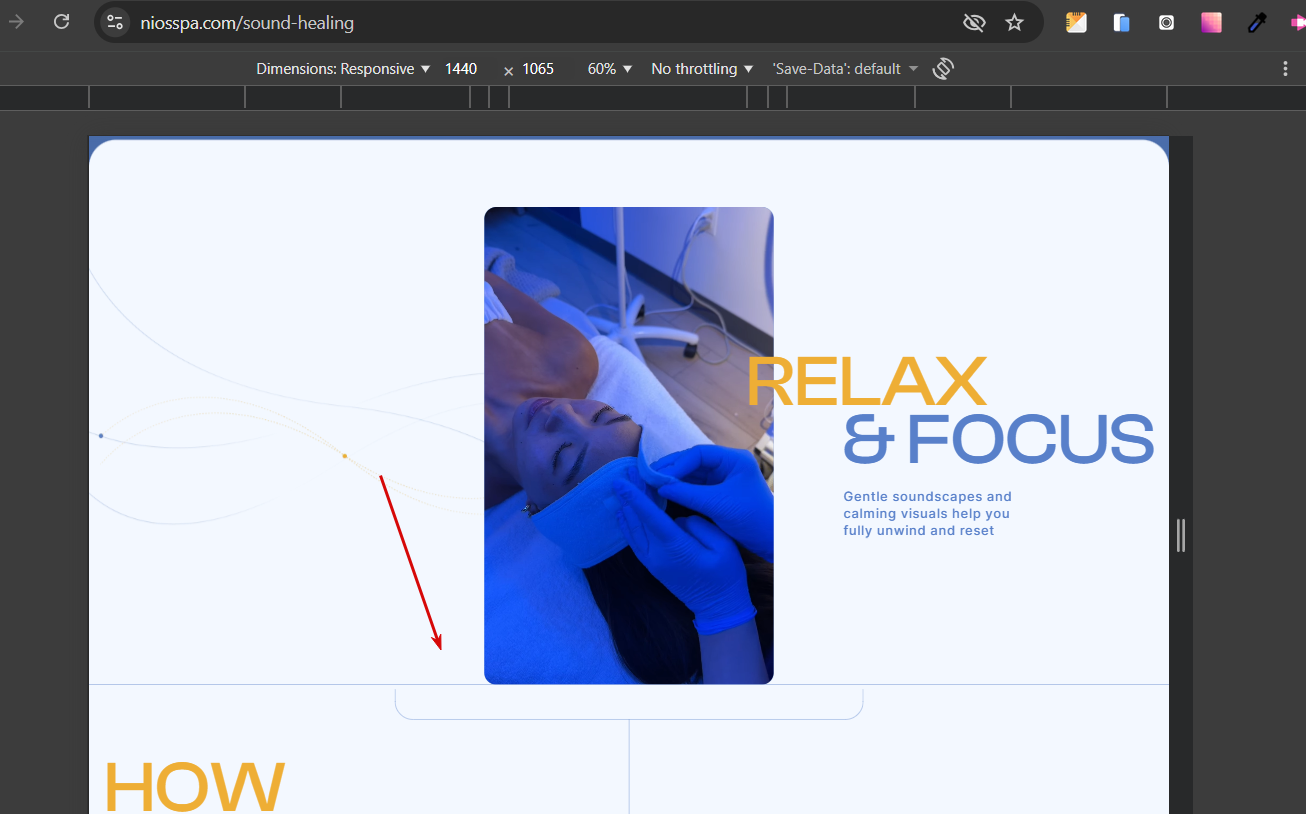
Task: Click the RELAX heading text
Action: [x=866, y=381]
